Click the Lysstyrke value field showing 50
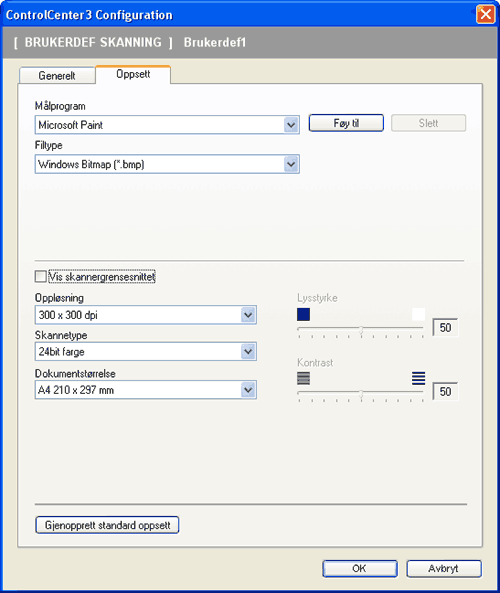The height and width of the screenshot is (593, 500). (x=445, y=328)
